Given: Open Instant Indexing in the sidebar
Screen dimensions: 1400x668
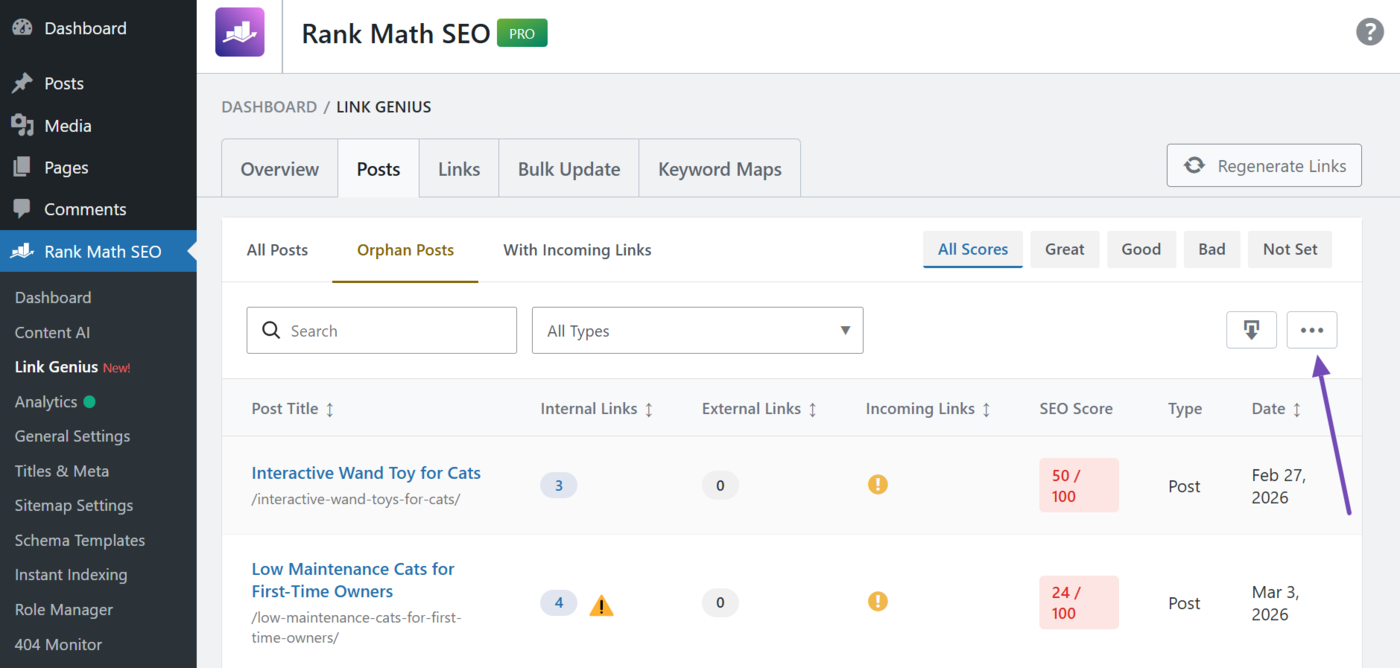Looking at the screenshot, I should click(71, 575).
